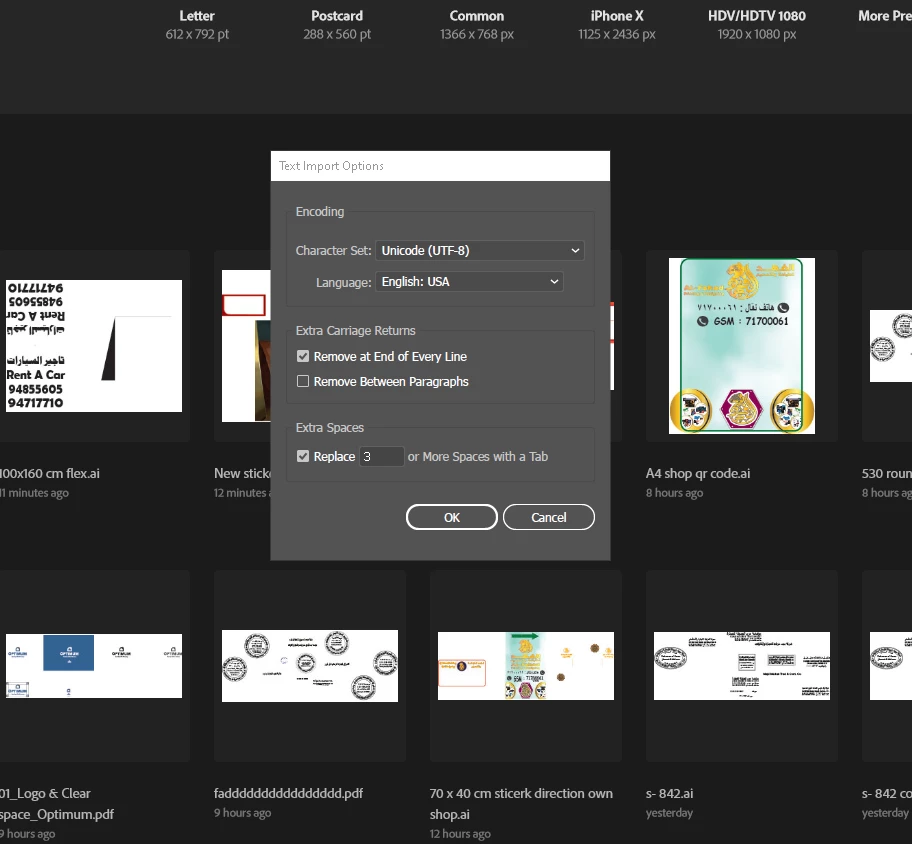The width and height of the screenshot is (912, 844).
Task: Click the fadddddddddddddddd.pdf file name
Action: click(288, 793)
